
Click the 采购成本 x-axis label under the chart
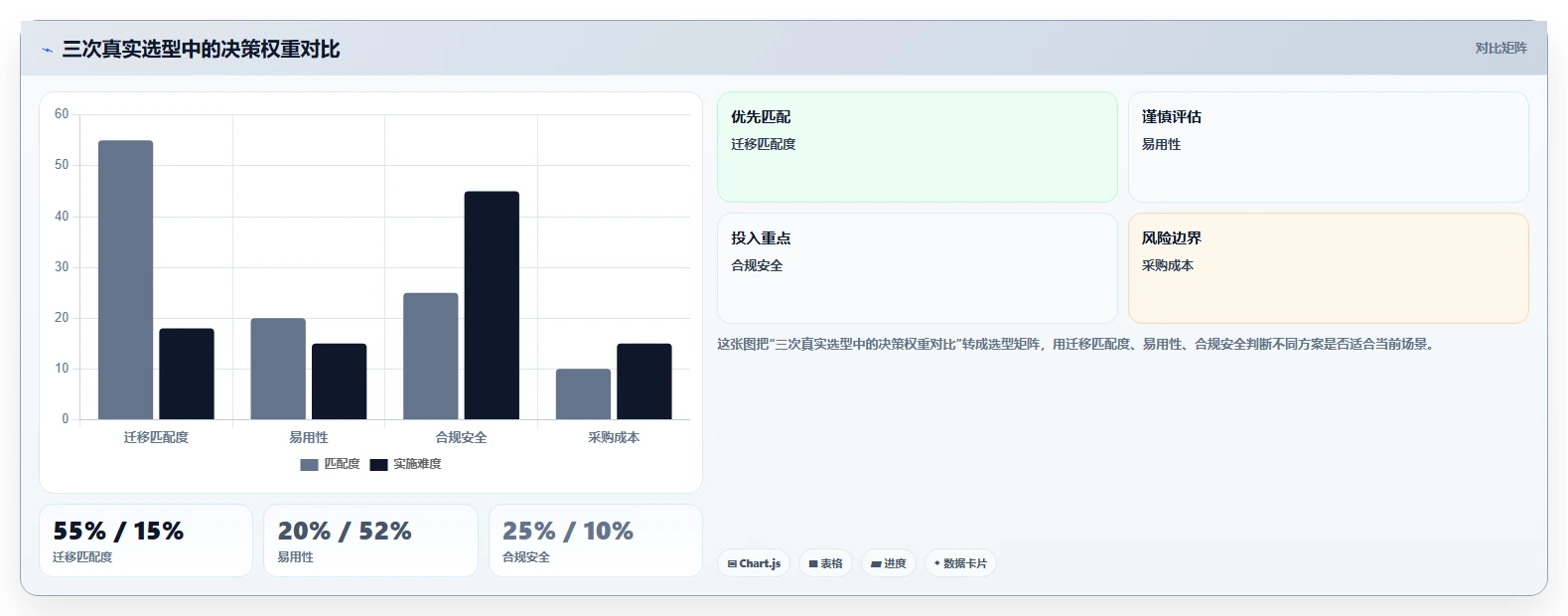(614, 437)
